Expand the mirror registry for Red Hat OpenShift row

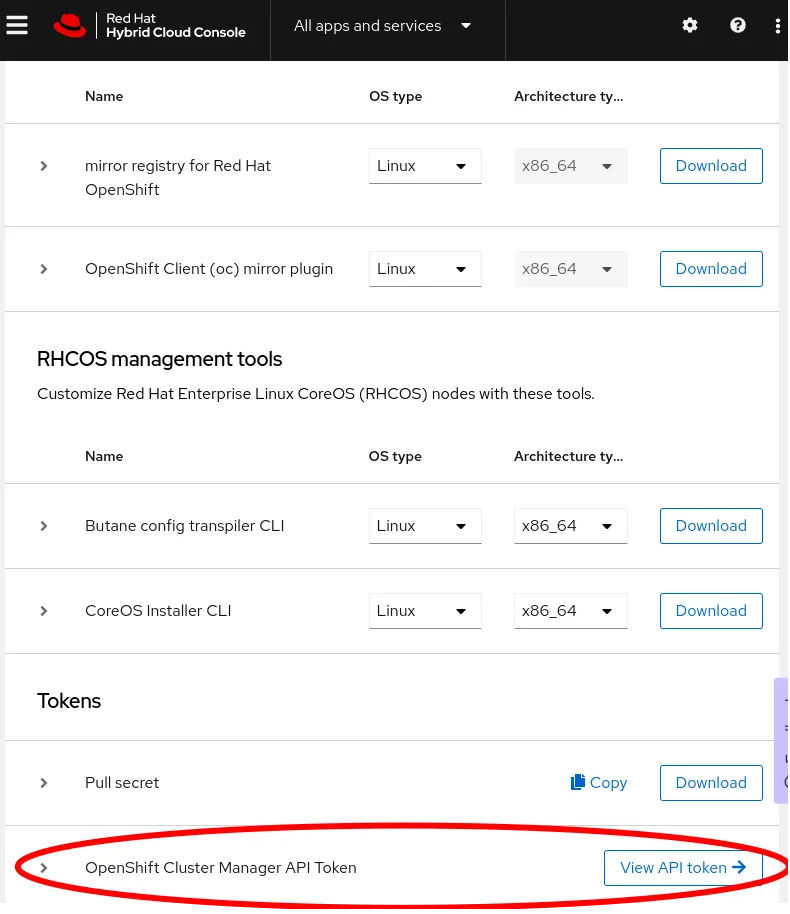[44, 166]
